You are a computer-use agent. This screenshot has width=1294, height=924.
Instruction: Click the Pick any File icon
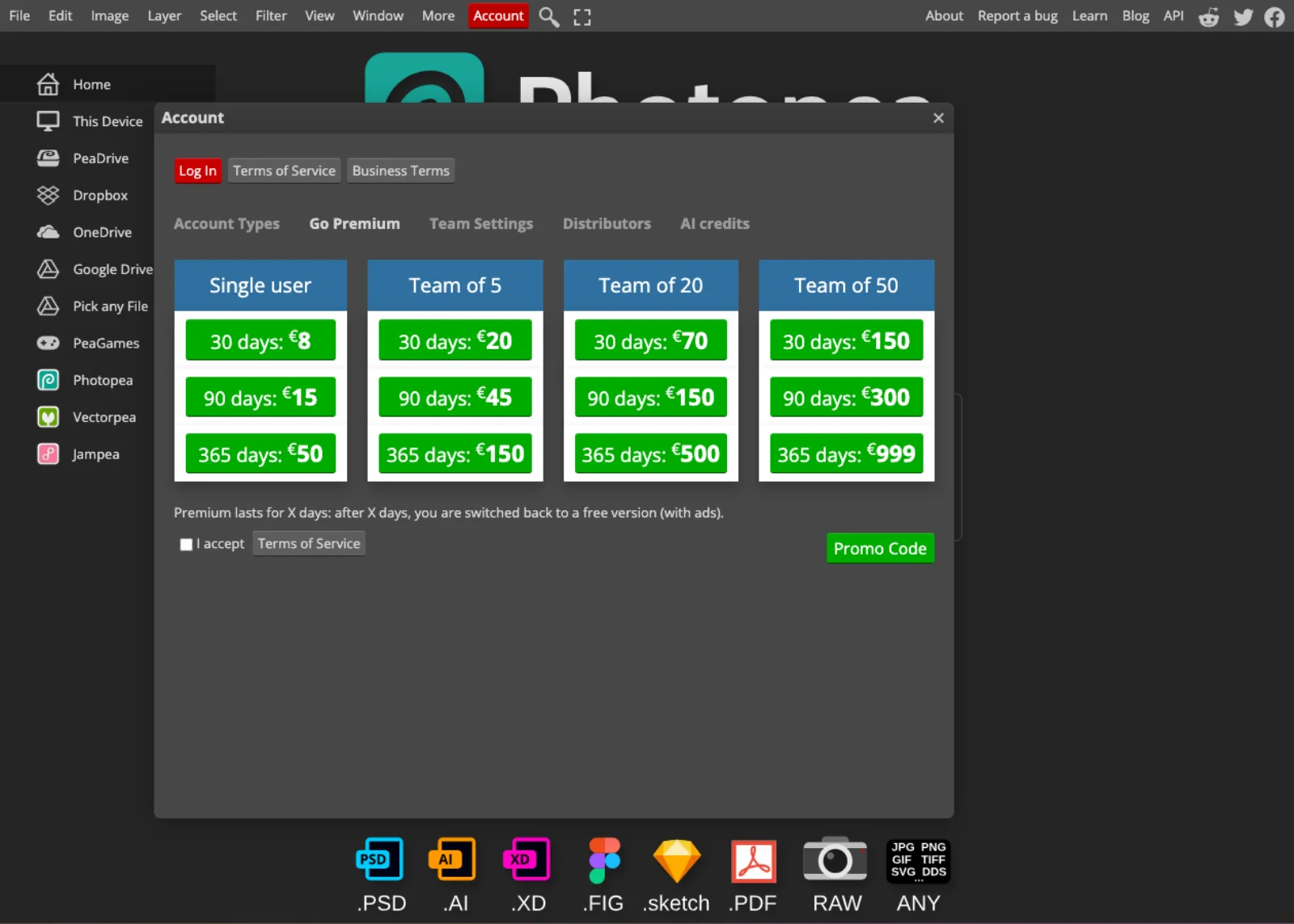click(49, 306)
